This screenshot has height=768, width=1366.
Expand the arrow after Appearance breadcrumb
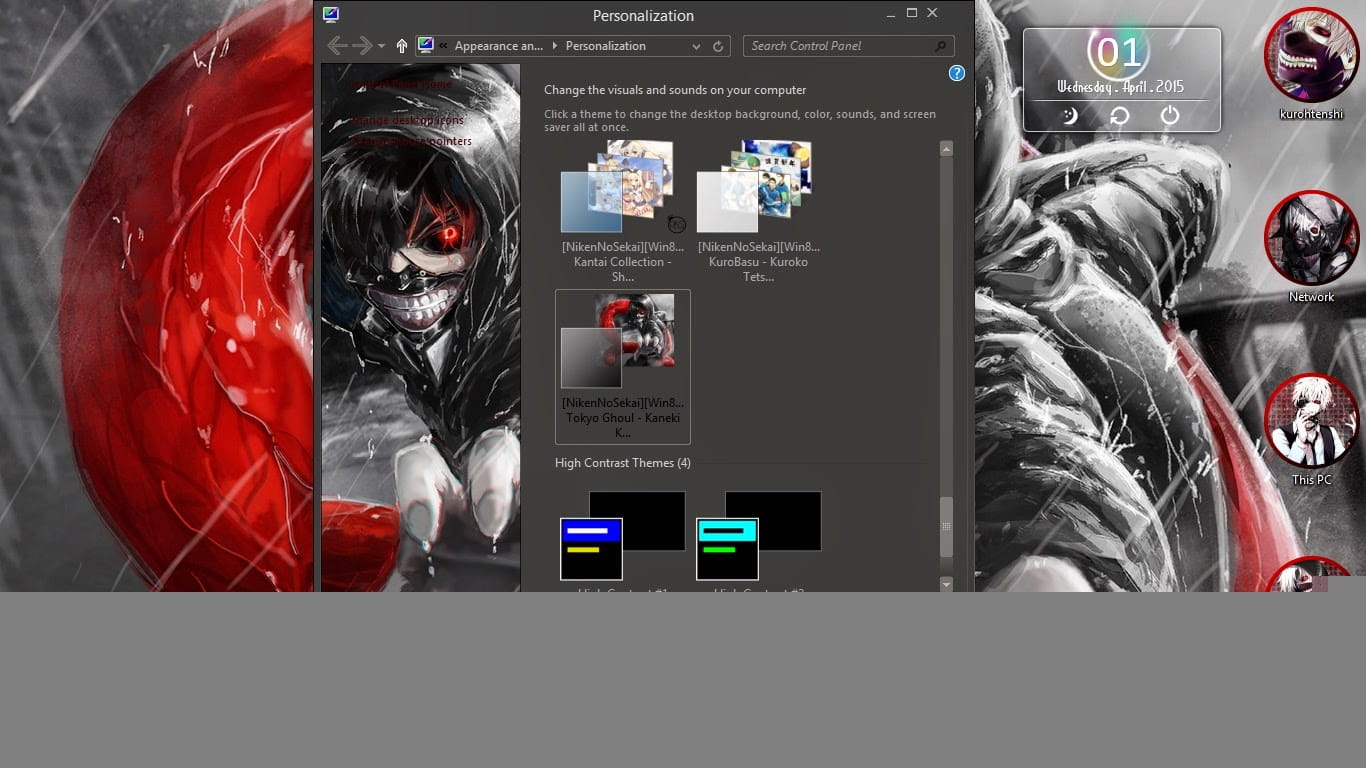[x=555, y=46]
